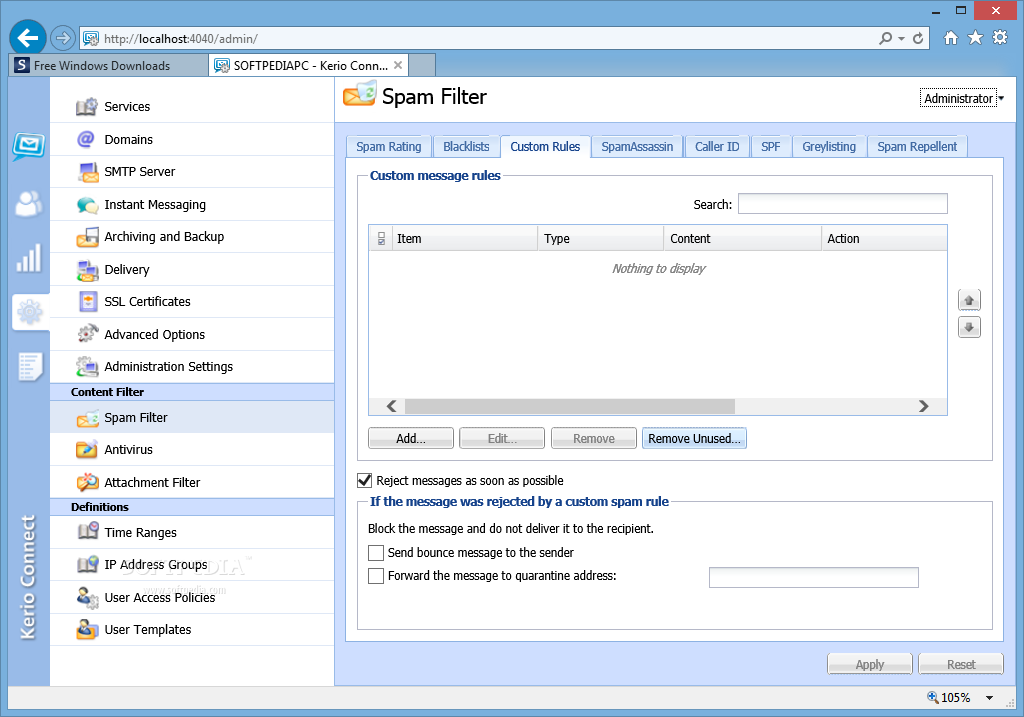This screenshot has width=1024, height=717.
Task: Click the browser Refresh icon
Action: pos(918,39)
